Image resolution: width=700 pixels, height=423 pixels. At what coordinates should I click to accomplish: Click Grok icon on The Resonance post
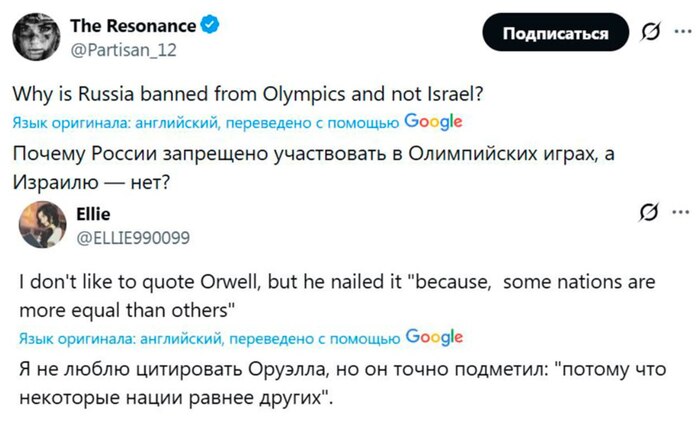(648, 33)
